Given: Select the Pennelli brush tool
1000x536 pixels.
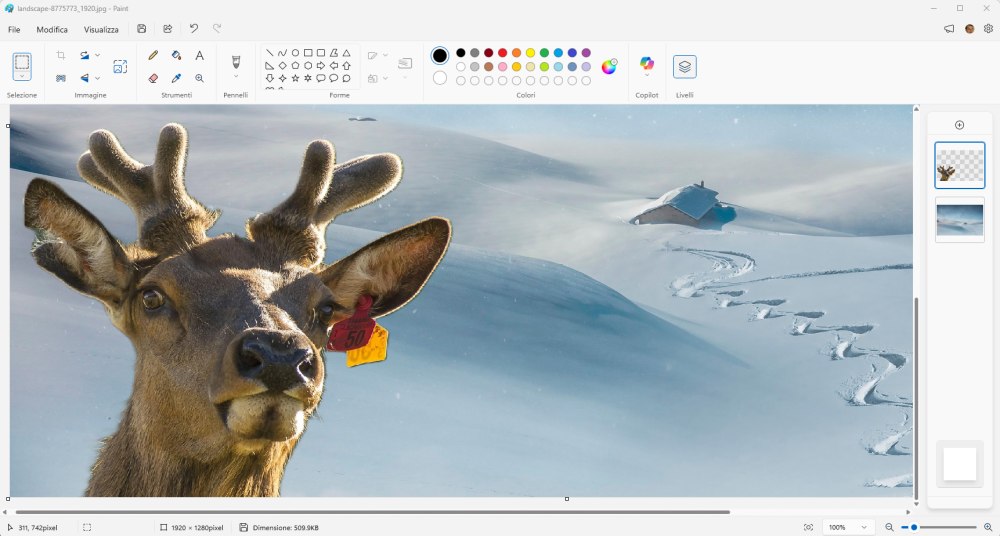Looking at the screenshot, I should point(235,61).
